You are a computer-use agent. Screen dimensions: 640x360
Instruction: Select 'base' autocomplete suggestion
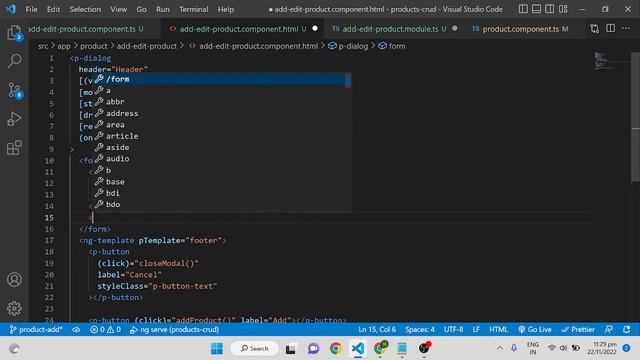tap(222, 182)
